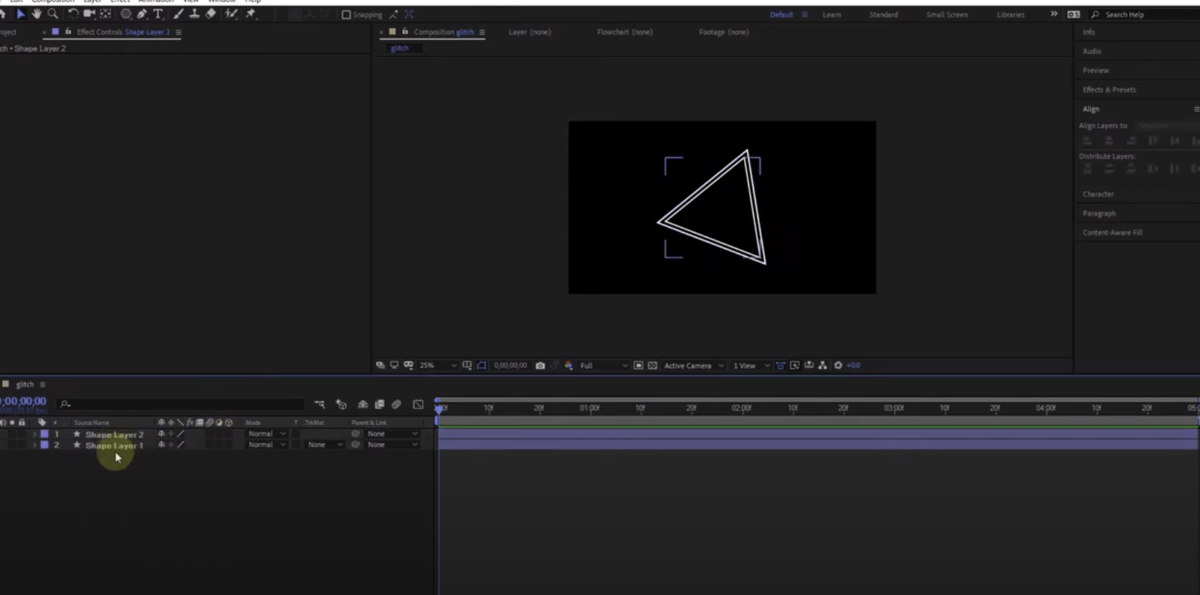The height and width of the screenshot is (595, 1200).
Task: Click Toggle Mask and Shape Path Visibility
Action: [x=480, y=365]
